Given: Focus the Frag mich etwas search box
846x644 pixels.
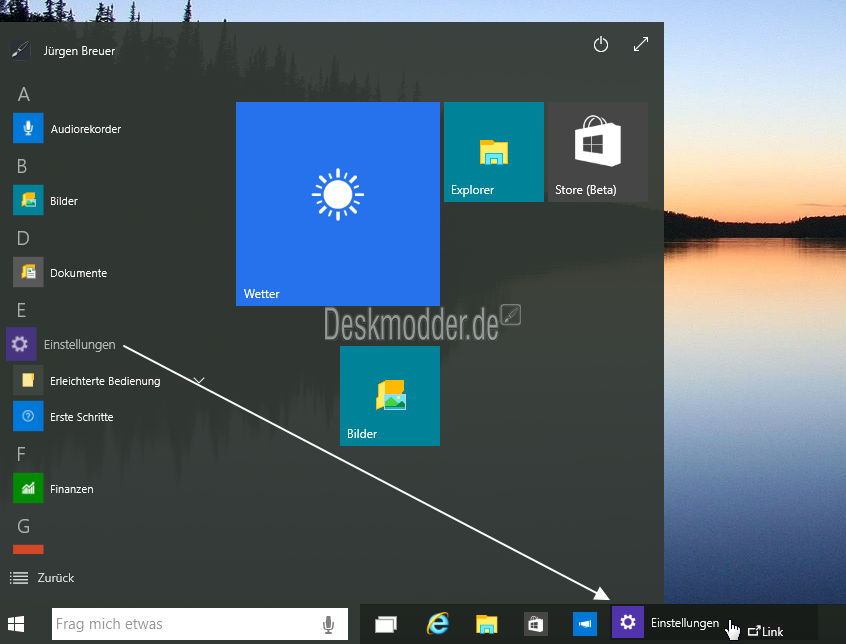Looking at the screenshot, I should pos(200,624).
